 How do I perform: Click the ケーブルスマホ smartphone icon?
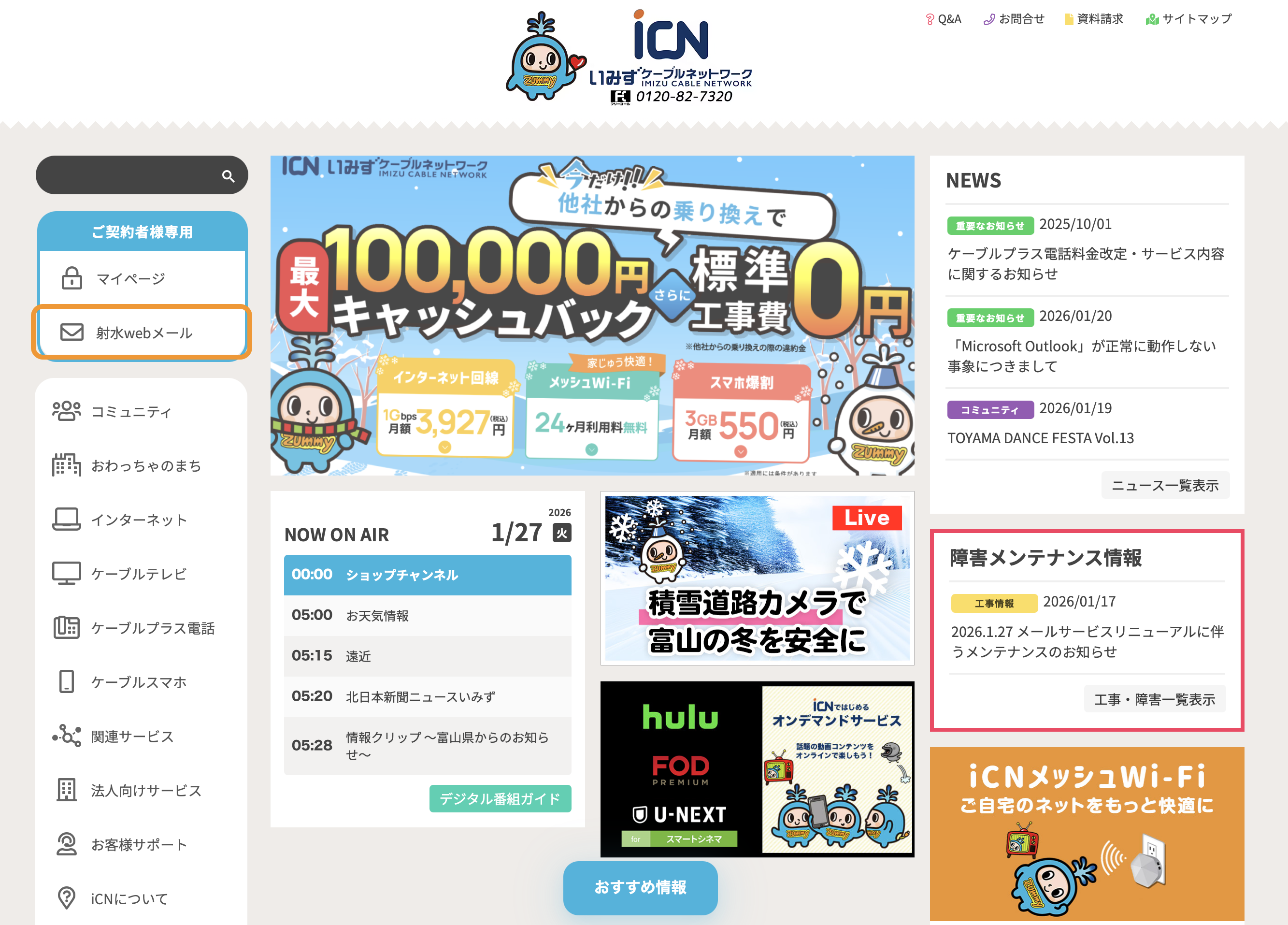tap(67, 681)
